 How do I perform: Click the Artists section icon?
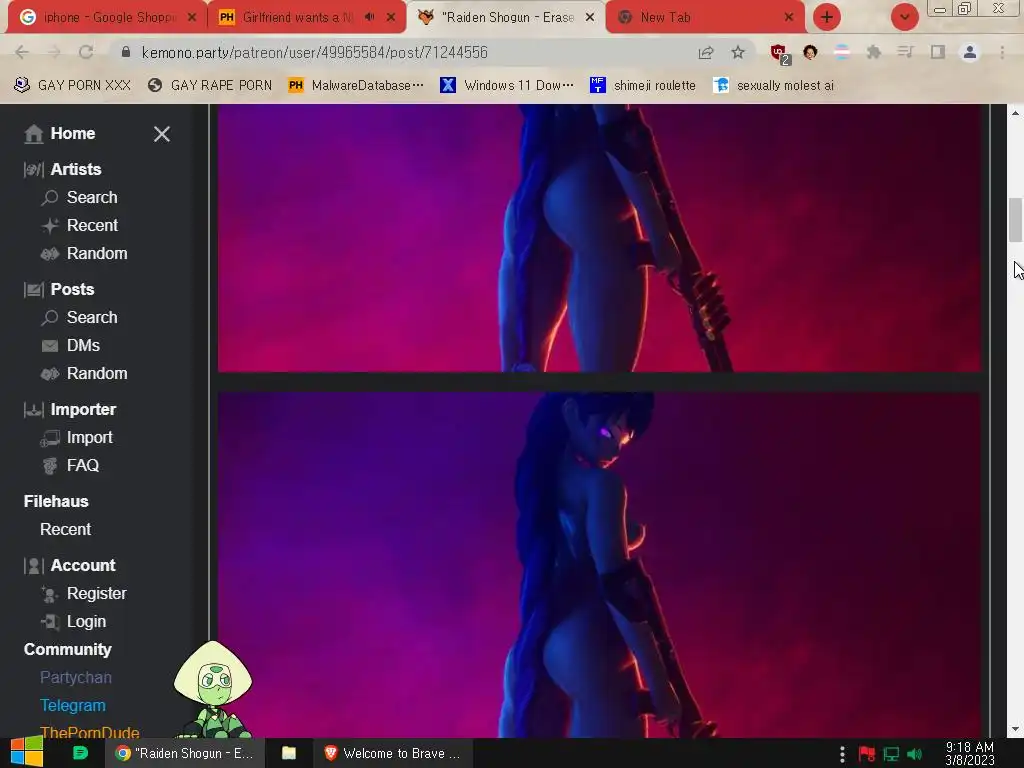[33, 170]
